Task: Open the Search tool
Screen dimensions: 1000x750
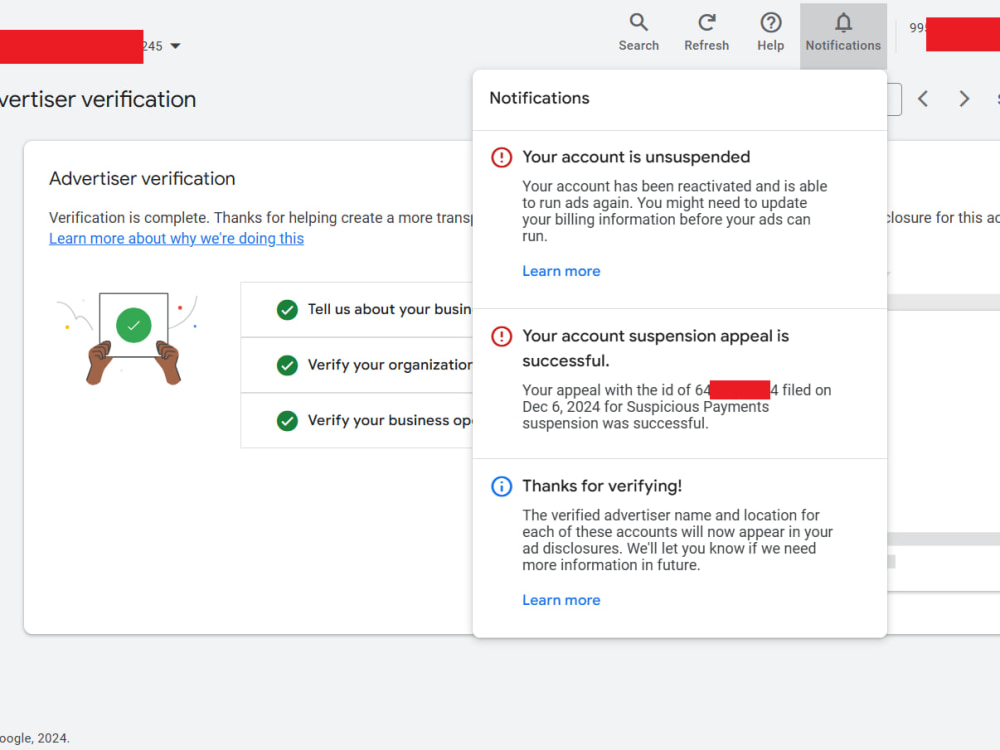Action: tap(638, 33)
